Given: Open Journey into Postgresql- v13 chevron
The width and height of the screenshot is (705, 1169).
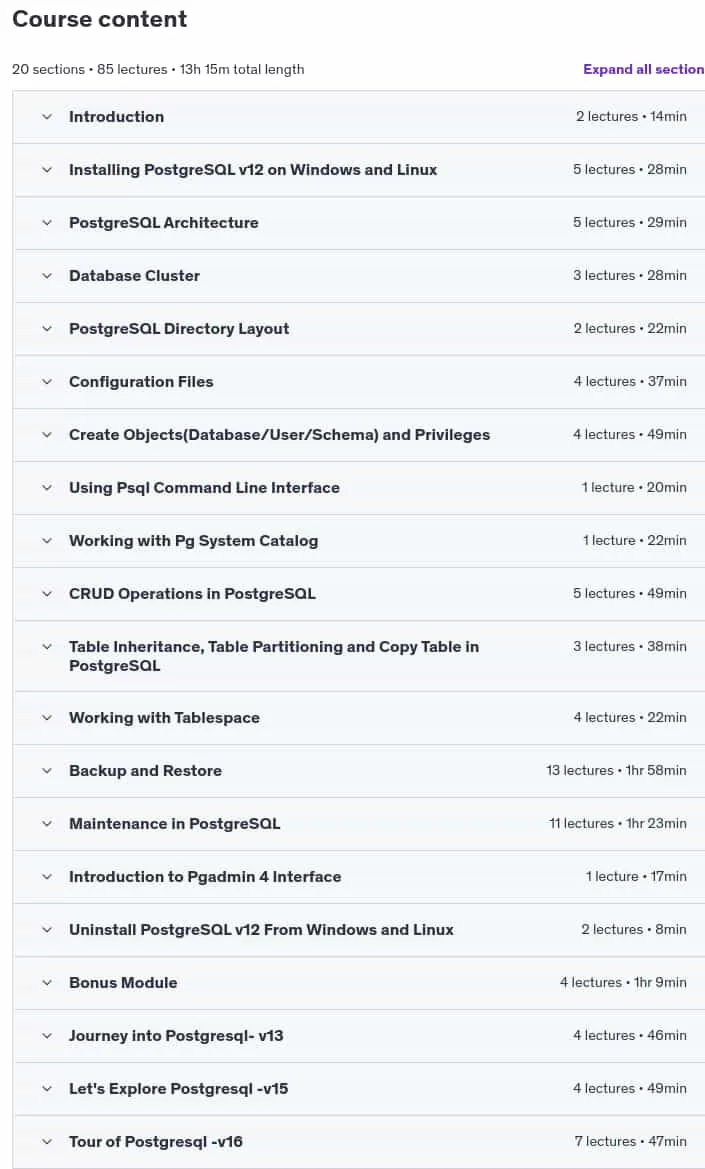Looking at the screenshot, I should [x=47, y=1036].
